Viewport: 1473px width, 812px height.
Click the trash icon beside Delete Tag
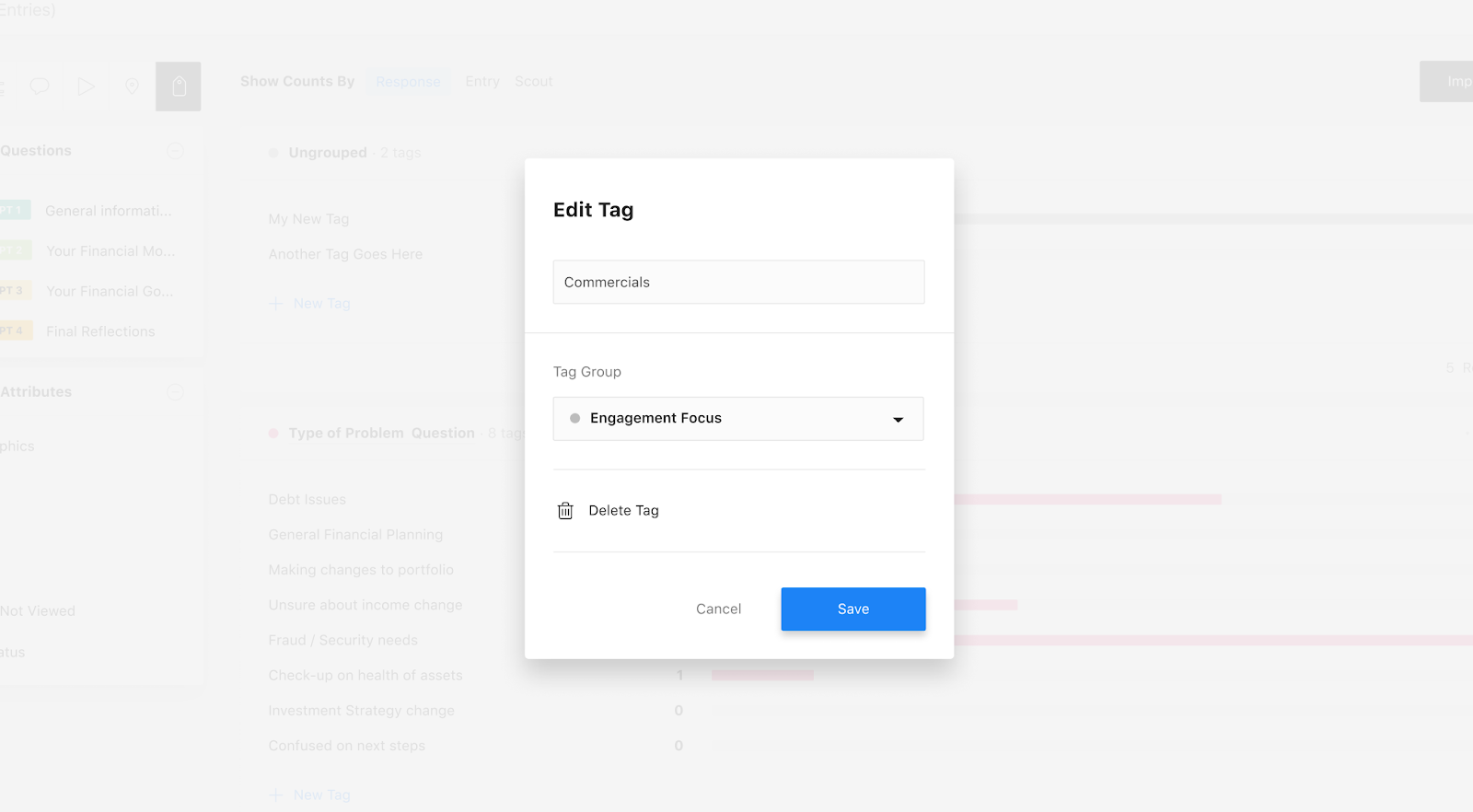point(565,511)
